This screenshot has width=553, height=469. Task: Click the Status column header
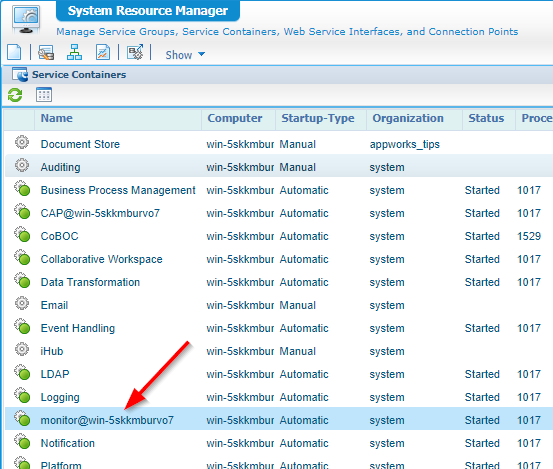pyautogui.click(x=486, y=118)
